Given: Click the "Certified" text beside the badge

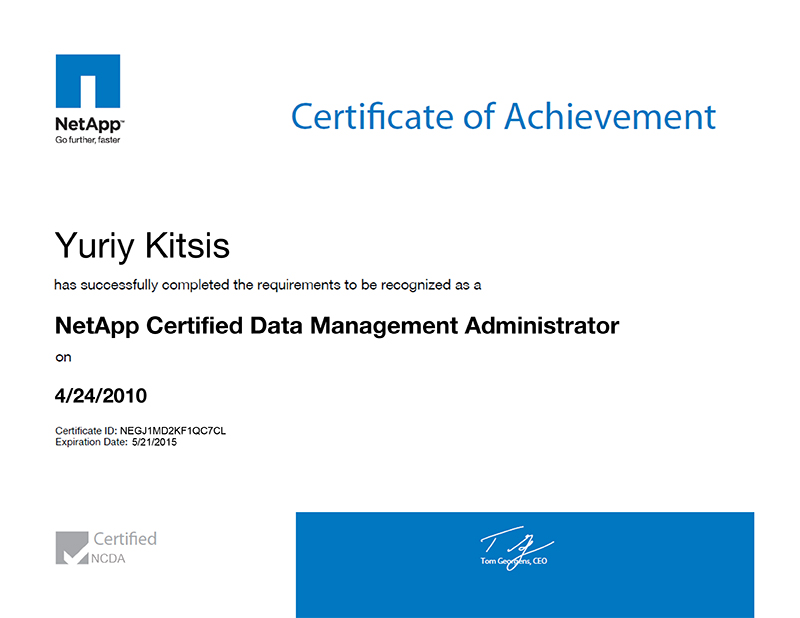Looking at the screenshot, I should [125, 539].
